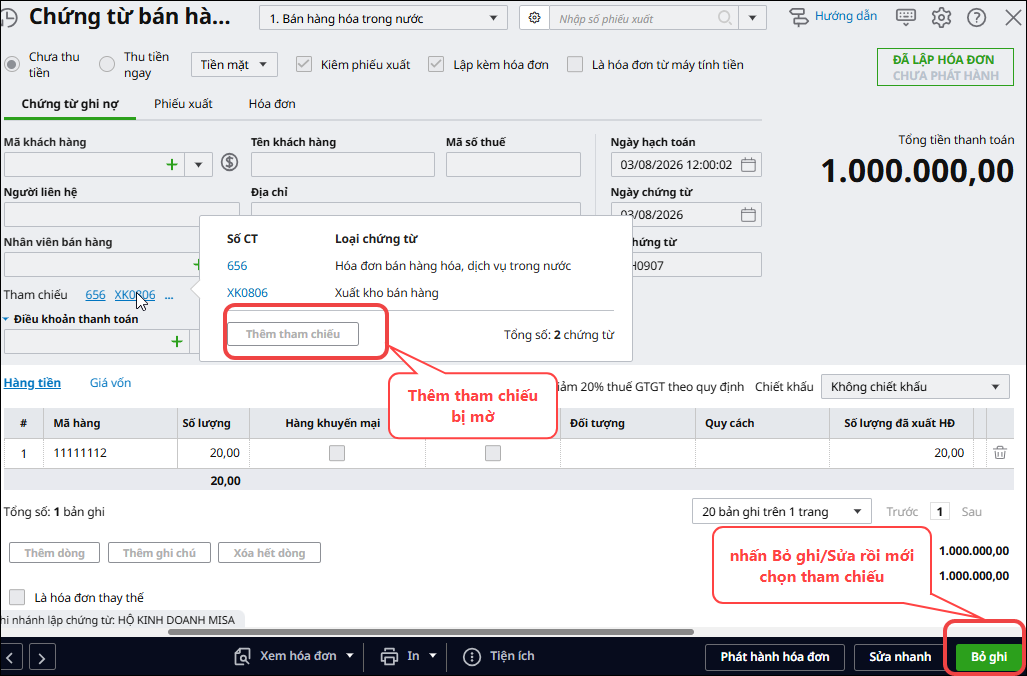Click the dollar sign customer debt icon
Image resolution: width=1027 pixels, height=676 pixels.
[229, 162]
